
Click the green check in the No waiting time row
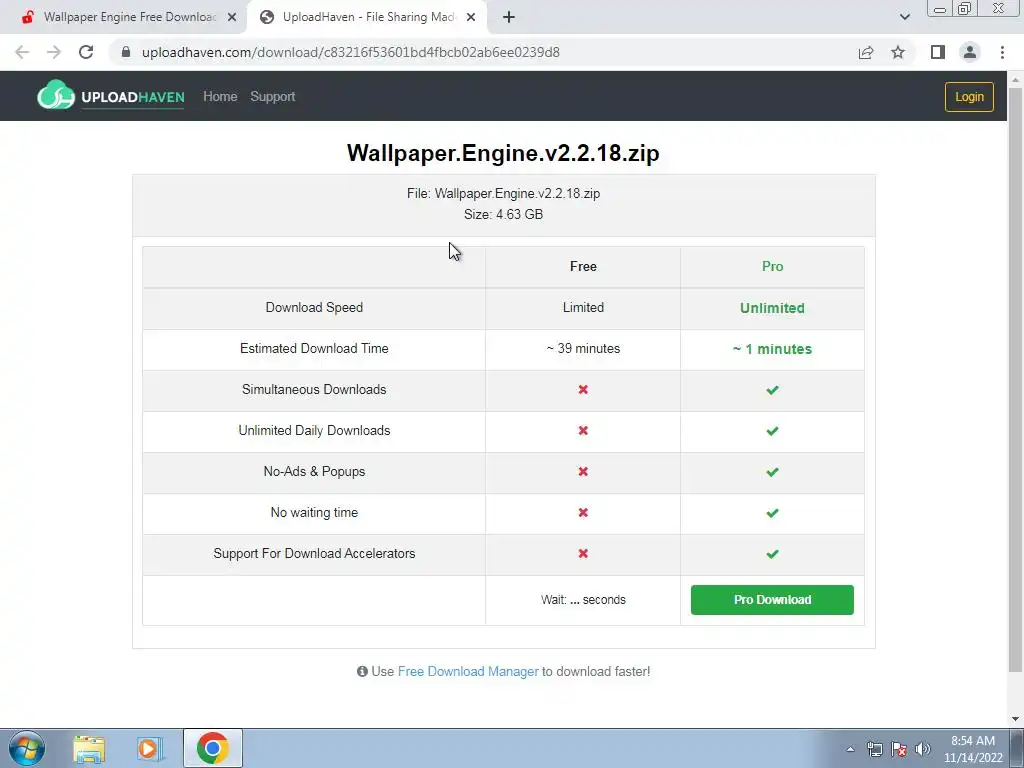(772, 513)
